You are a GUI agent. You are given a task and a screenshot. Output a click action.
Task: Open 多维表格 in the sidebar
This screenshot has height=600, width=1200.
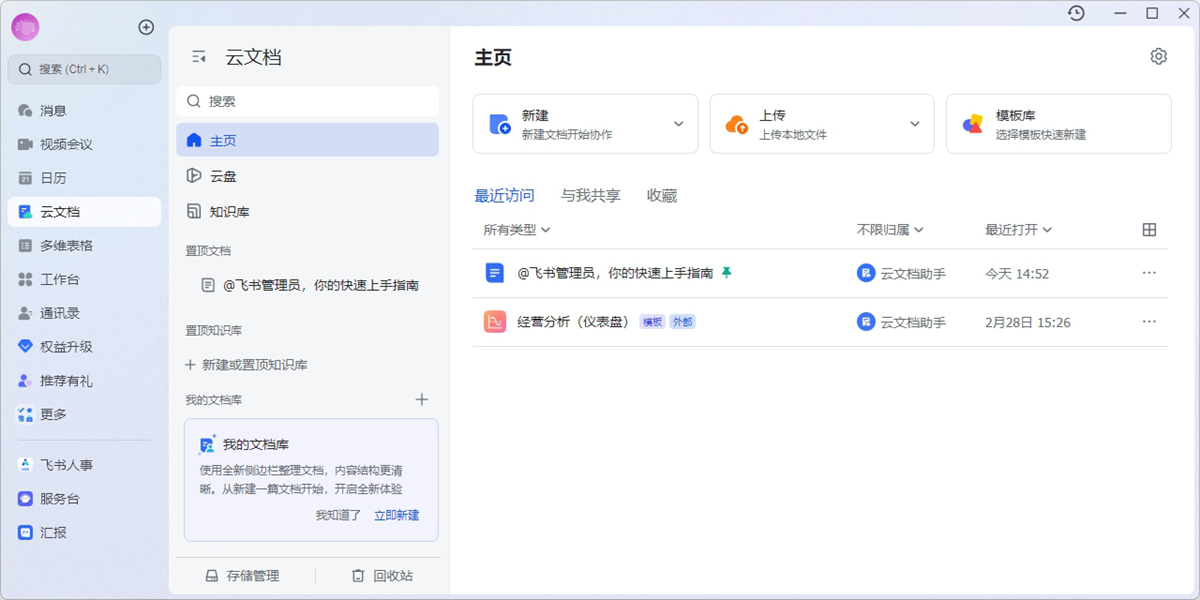[84, 245]
